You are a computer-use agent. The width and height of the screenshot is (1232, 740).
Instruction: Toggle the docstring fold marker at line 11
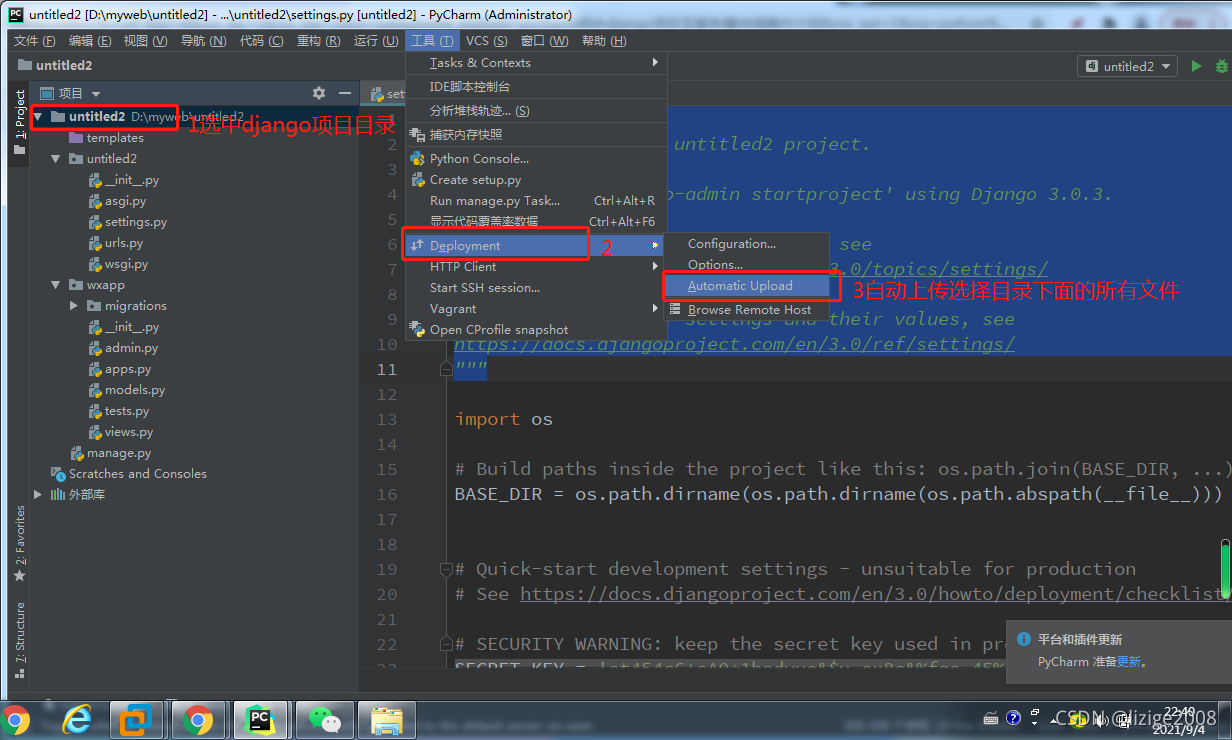447,369
